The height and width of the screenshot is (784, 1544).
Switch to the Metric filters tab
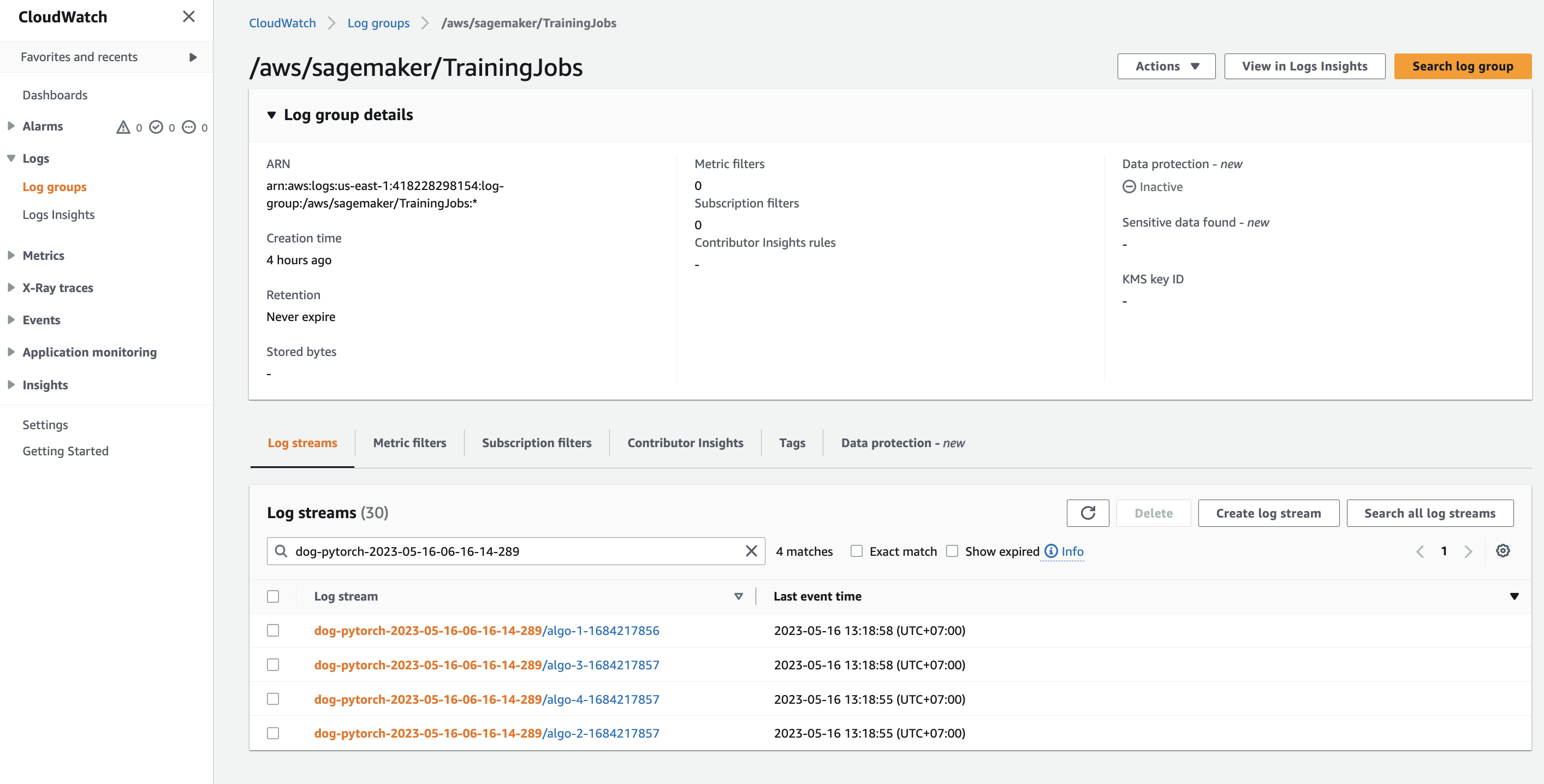409,443
